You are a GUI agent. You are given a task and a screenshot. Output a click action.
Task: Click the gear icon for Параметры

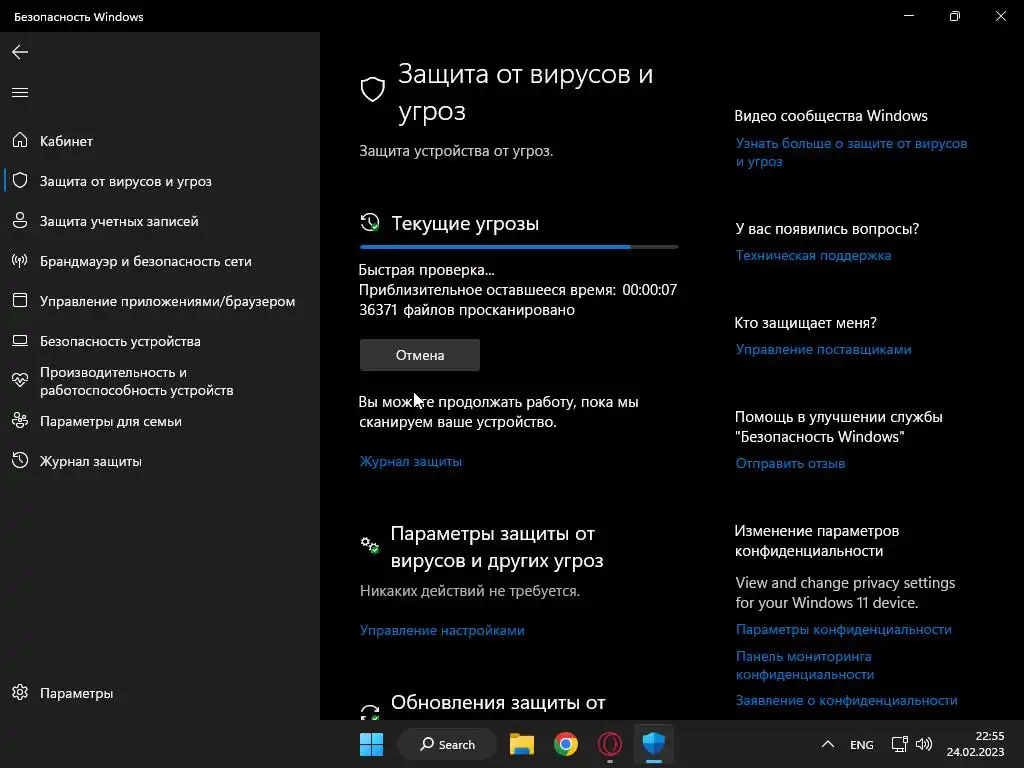coord(20,692)
